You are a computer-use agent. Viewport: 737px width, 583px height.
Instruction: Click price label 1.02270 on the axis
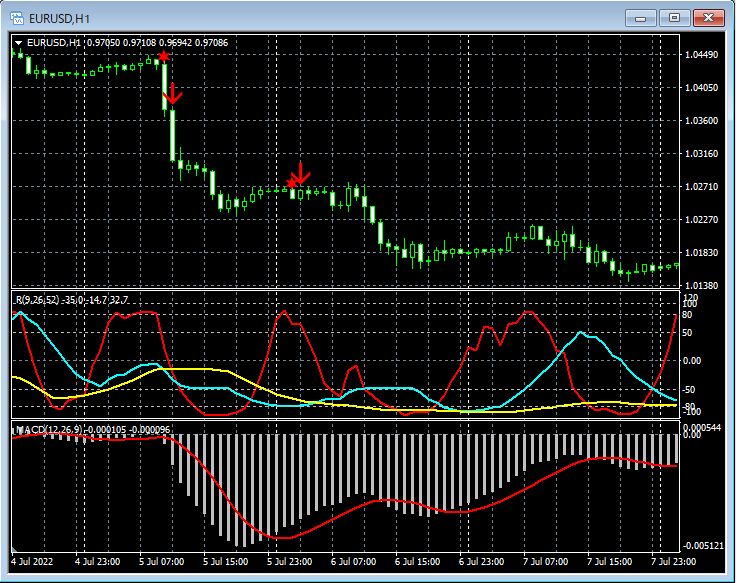[702, 220]
